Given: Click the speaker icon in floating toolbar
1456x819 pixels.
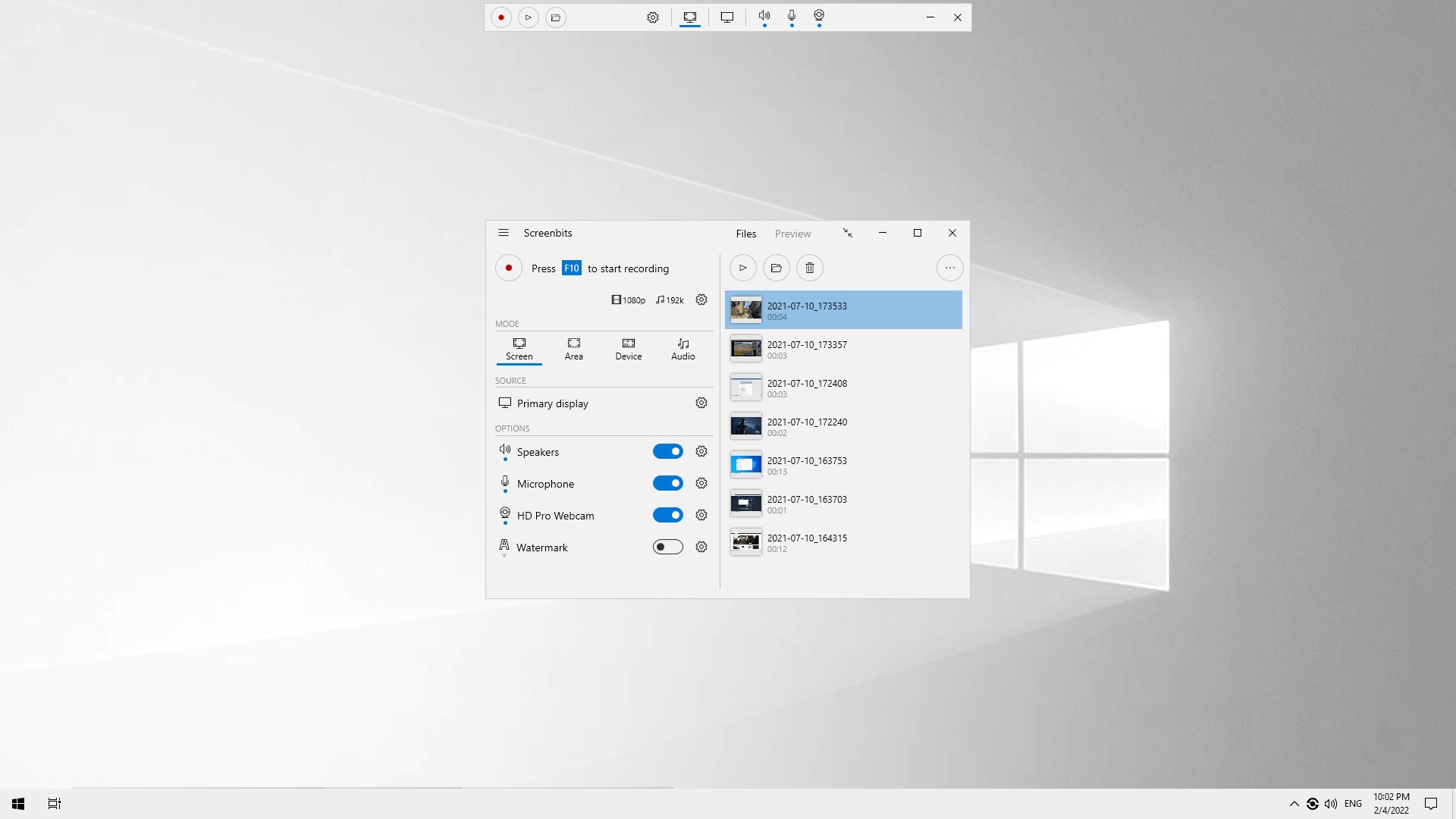Looking at the screenshot, I should [764, 16].
